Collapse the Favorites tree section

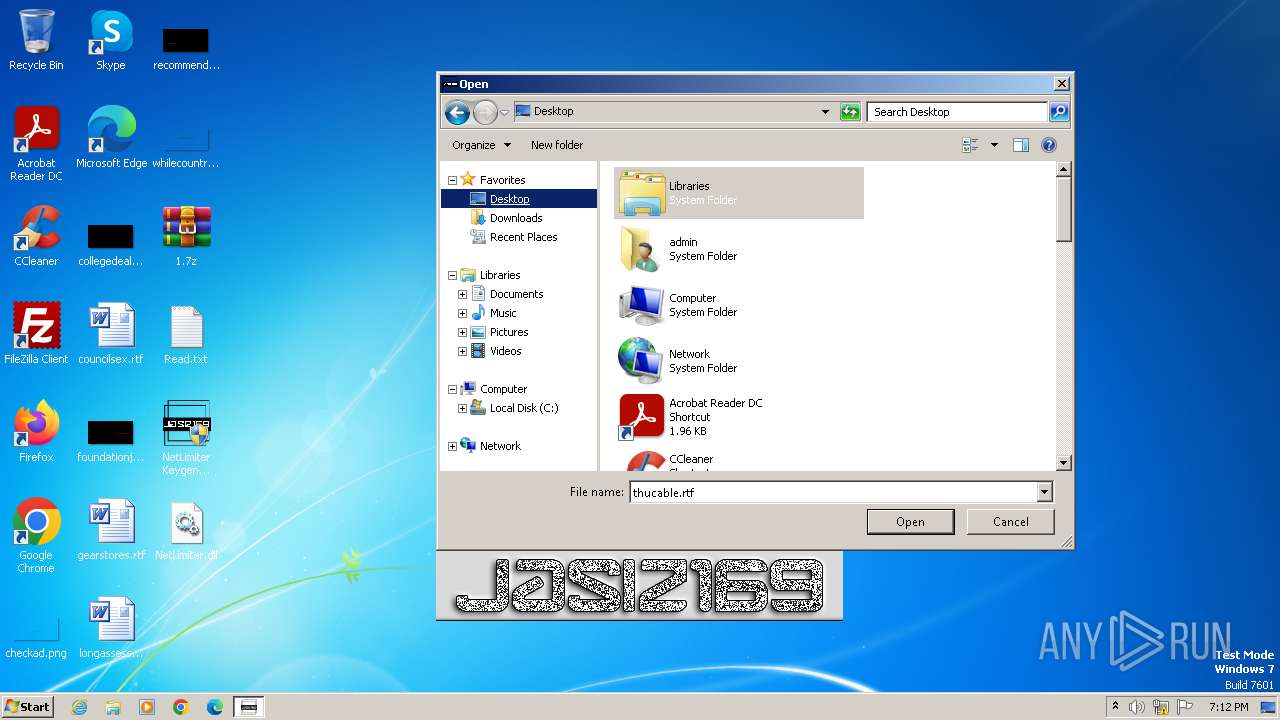(x=452, y=181)
